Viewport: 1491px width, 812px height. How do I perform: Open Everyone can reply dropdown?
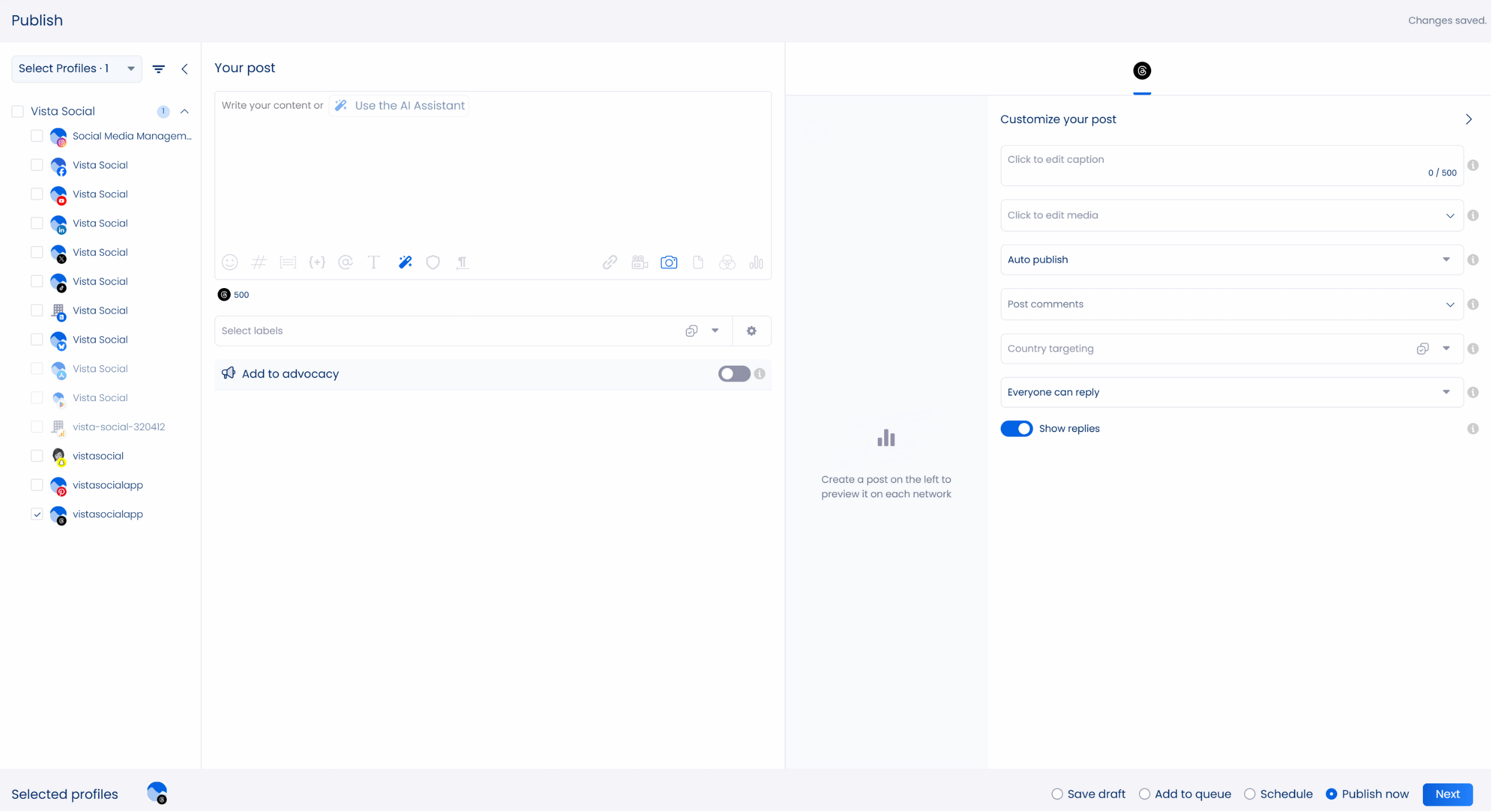coord(1231,392)
